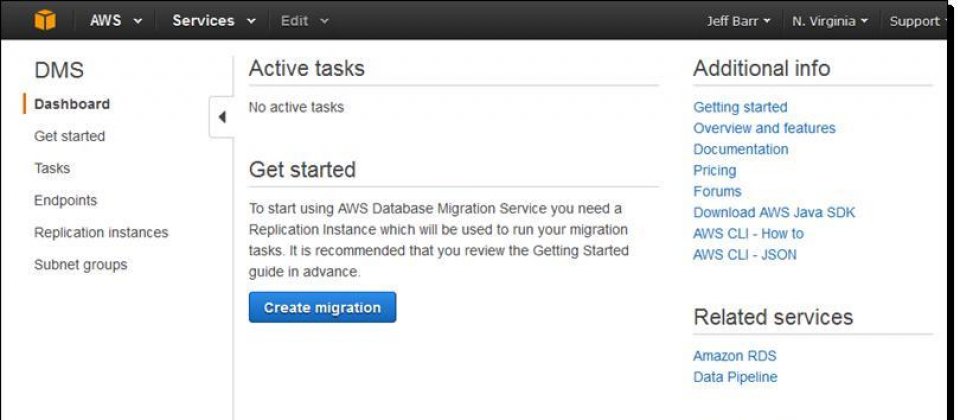Open the Data Pipeline link
The width and height of the screenshot is (960, 420).
735,377
